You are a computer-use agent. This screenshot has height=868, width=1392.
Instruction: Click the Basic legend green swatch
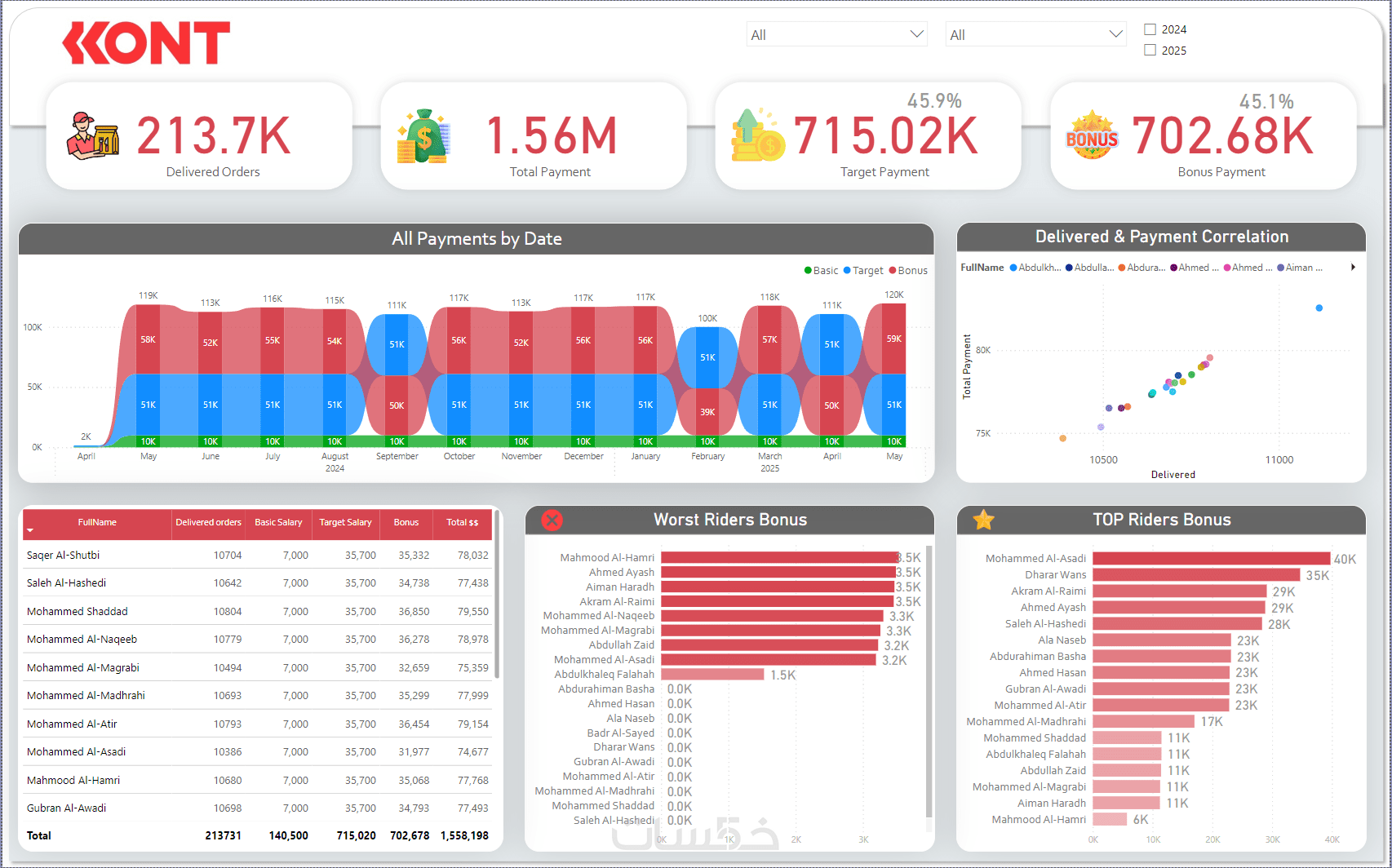click(x=808, y=271)
